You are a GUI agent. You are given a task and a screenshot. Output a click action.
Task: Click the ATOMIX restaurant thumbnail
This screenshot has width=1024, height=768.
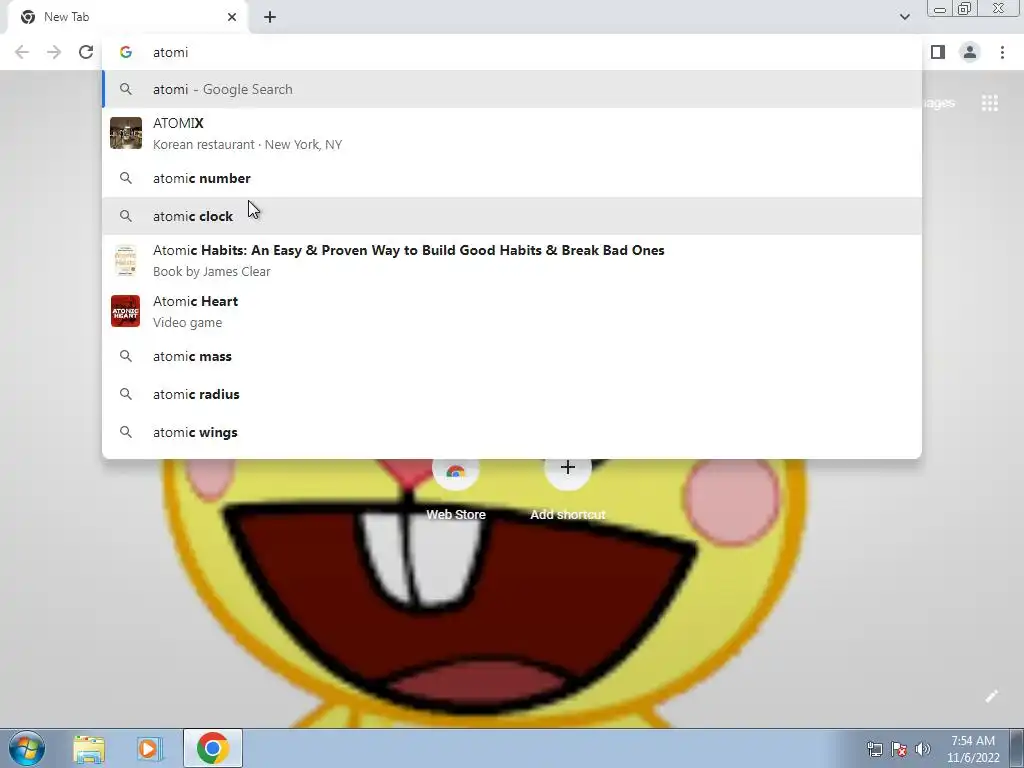pos(125,133)
